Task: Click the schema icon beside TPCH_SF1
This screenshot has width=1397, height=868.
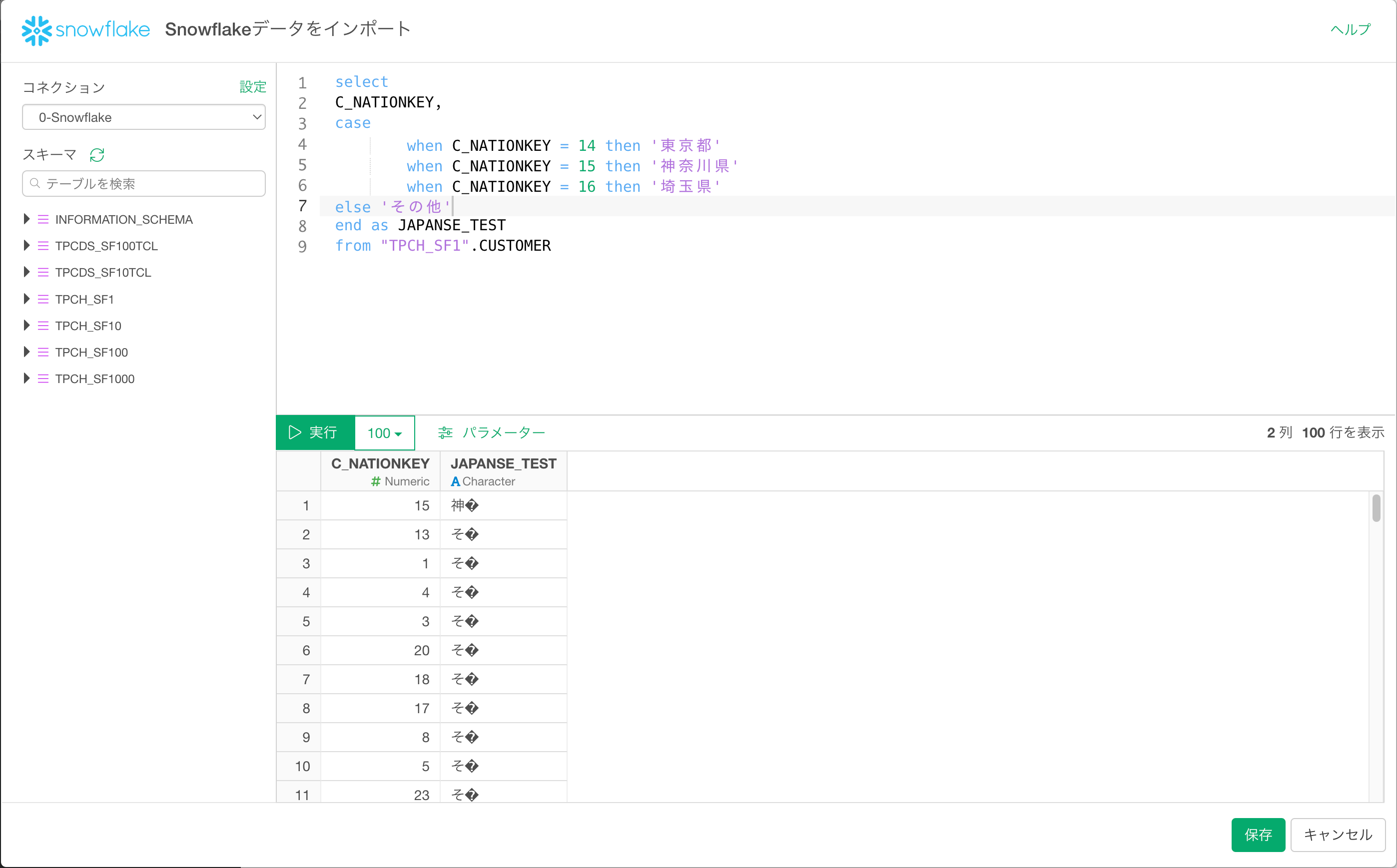Action: 43,299
